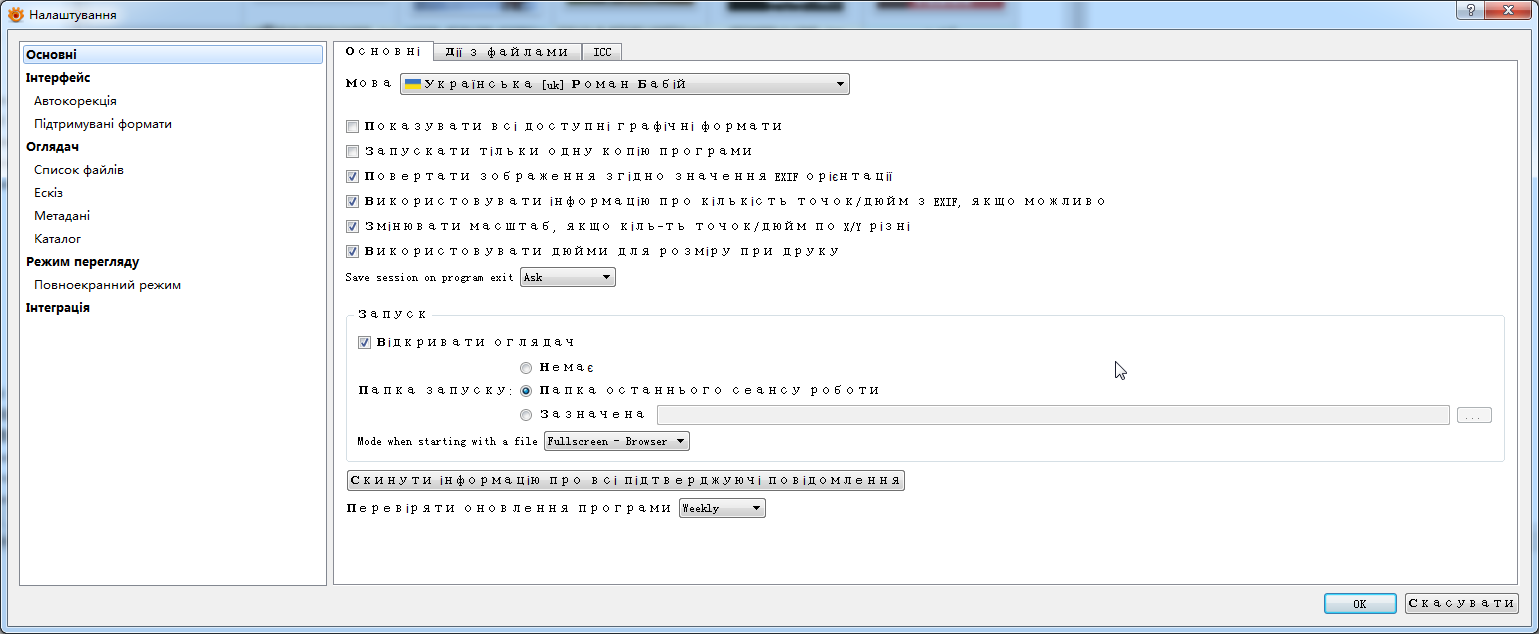Viewport: 1539px width, 634px height.
Task: Click 'Скинути інформацію про всі підтверджуючі повідомлення' button
Action: pyautogui.click(x=626, y=480)
